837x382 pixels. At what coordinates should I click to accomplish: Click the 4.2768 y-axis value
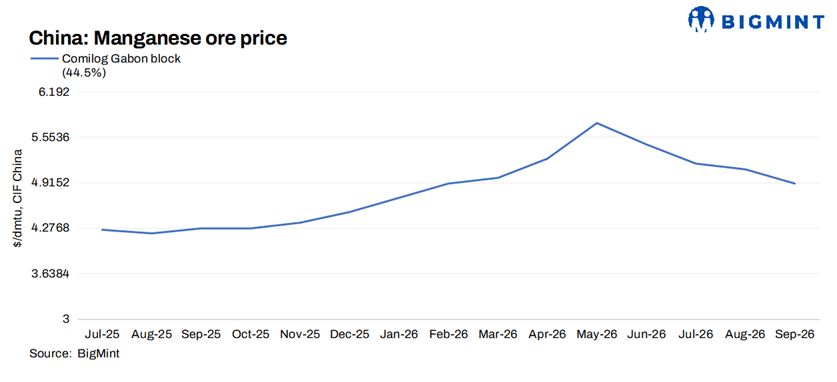pyautogui.click(x=51, y=228)
